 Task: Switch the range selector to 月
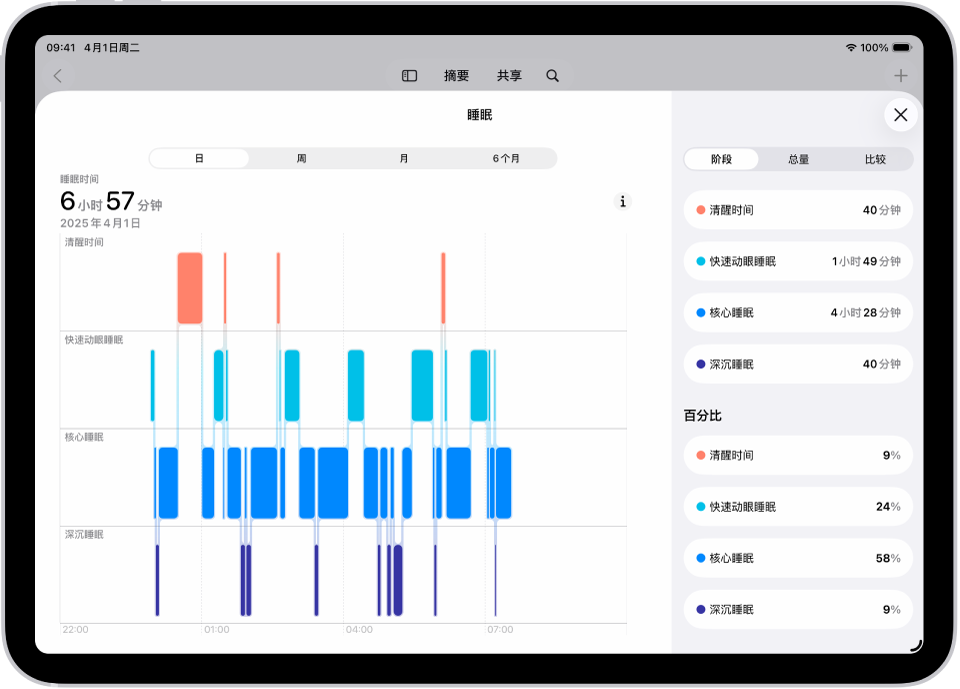[x=403, y=158]
